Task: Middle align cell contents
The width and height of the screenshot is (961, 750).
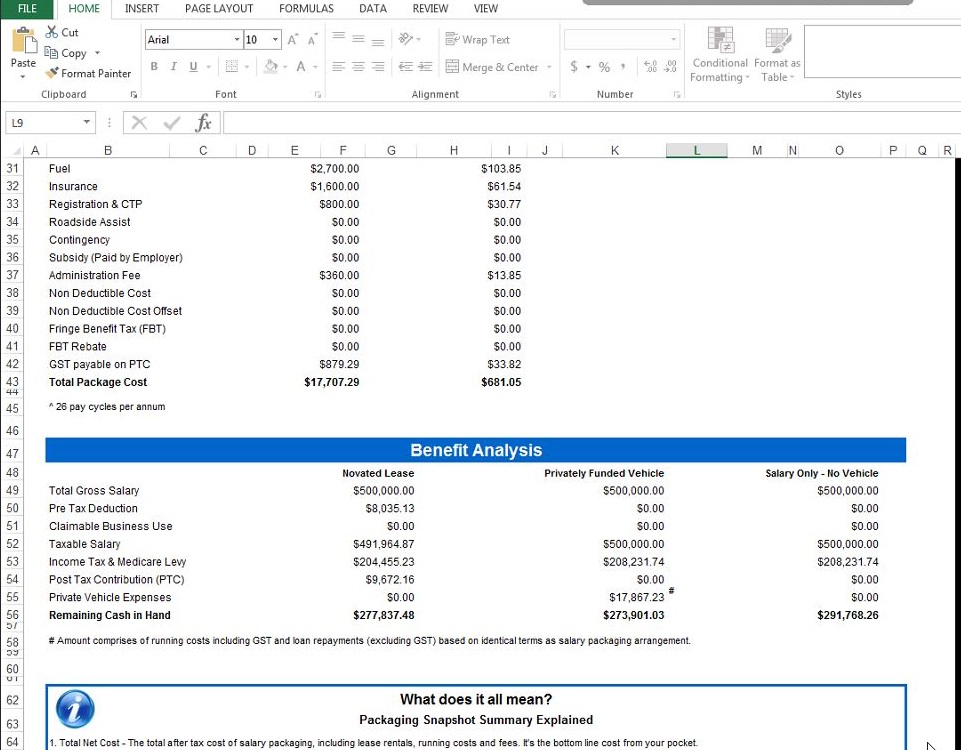Action: (359, 39)
